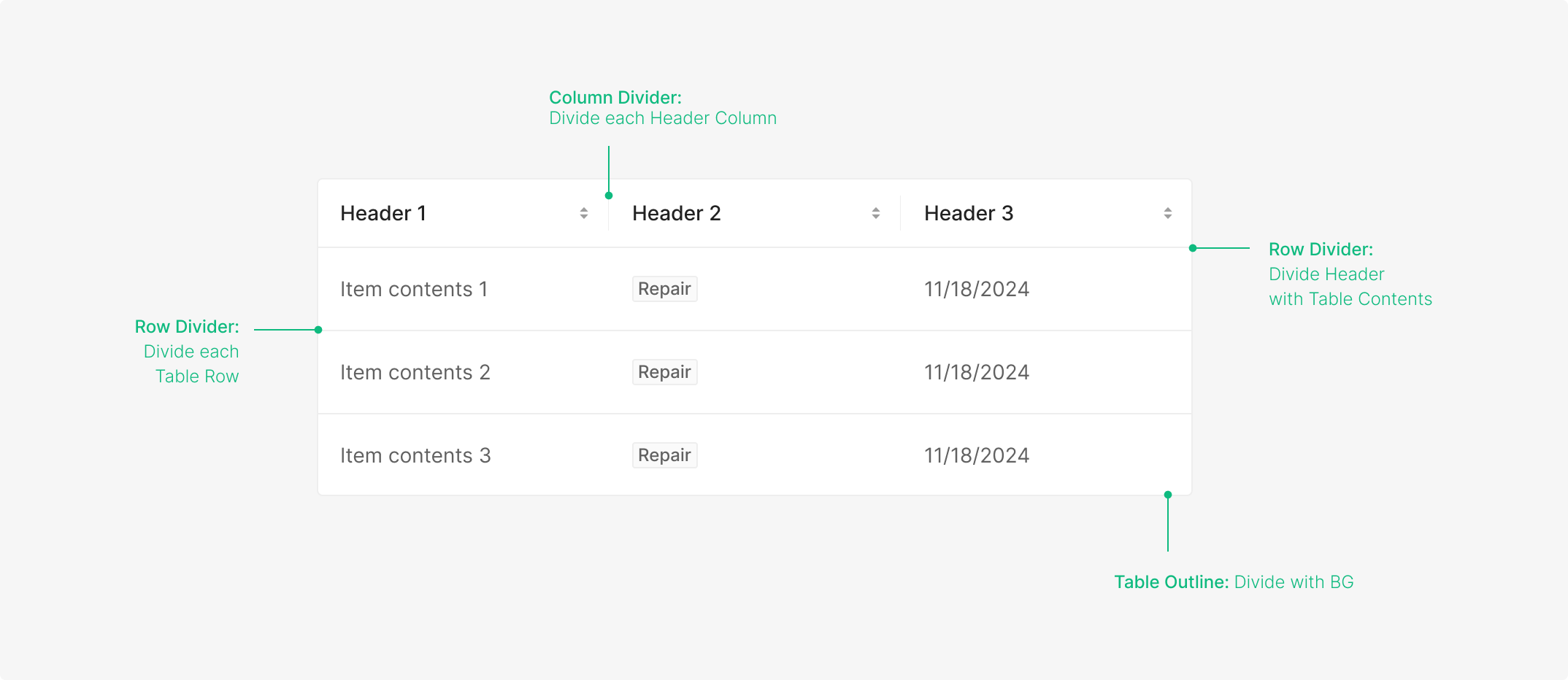Click the Column Divider annotation label
The width and height of the screenshot is (1568, 680).
pos(615,98)
